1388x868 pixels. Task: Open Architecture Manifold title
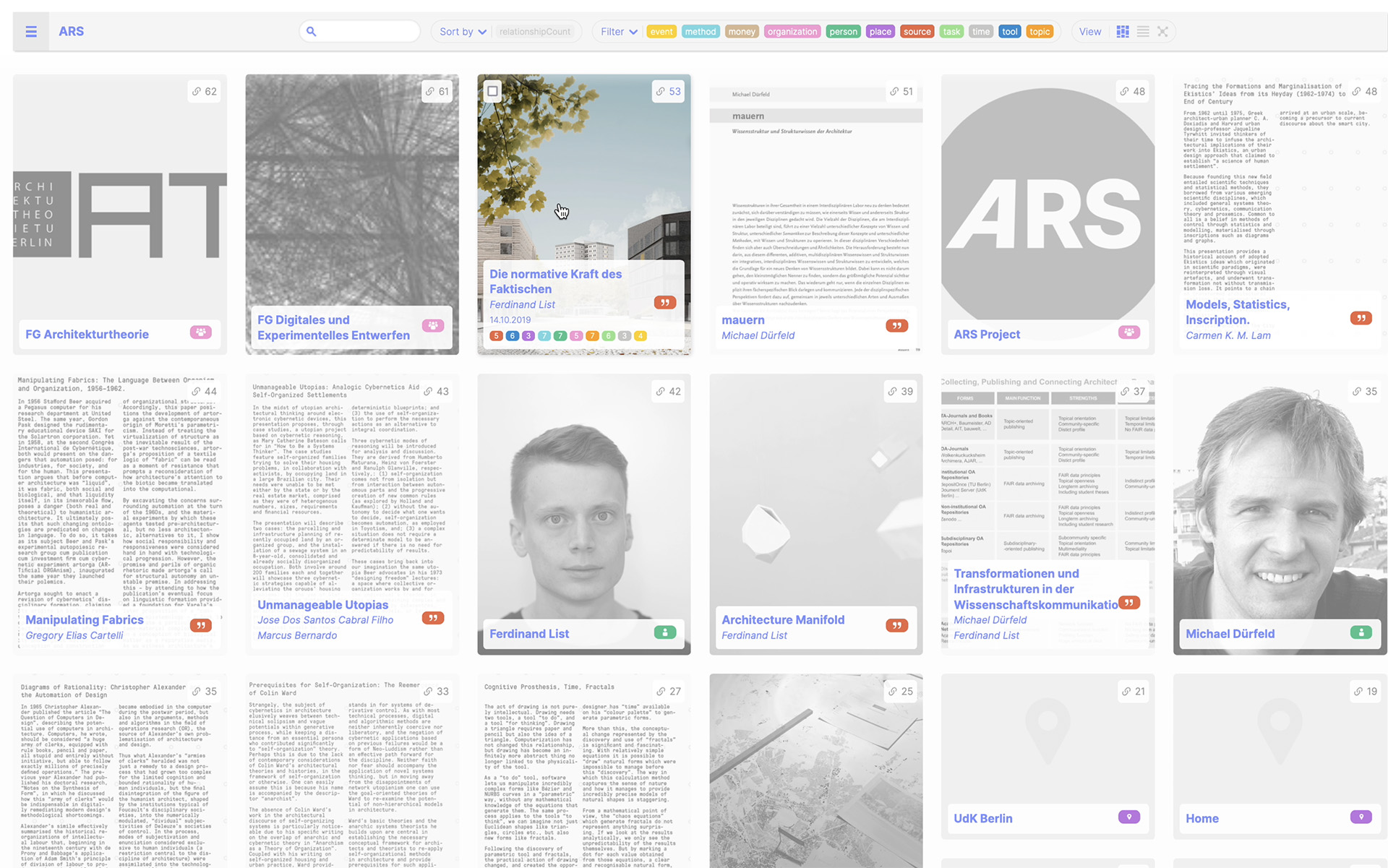[x=783, y=619]
